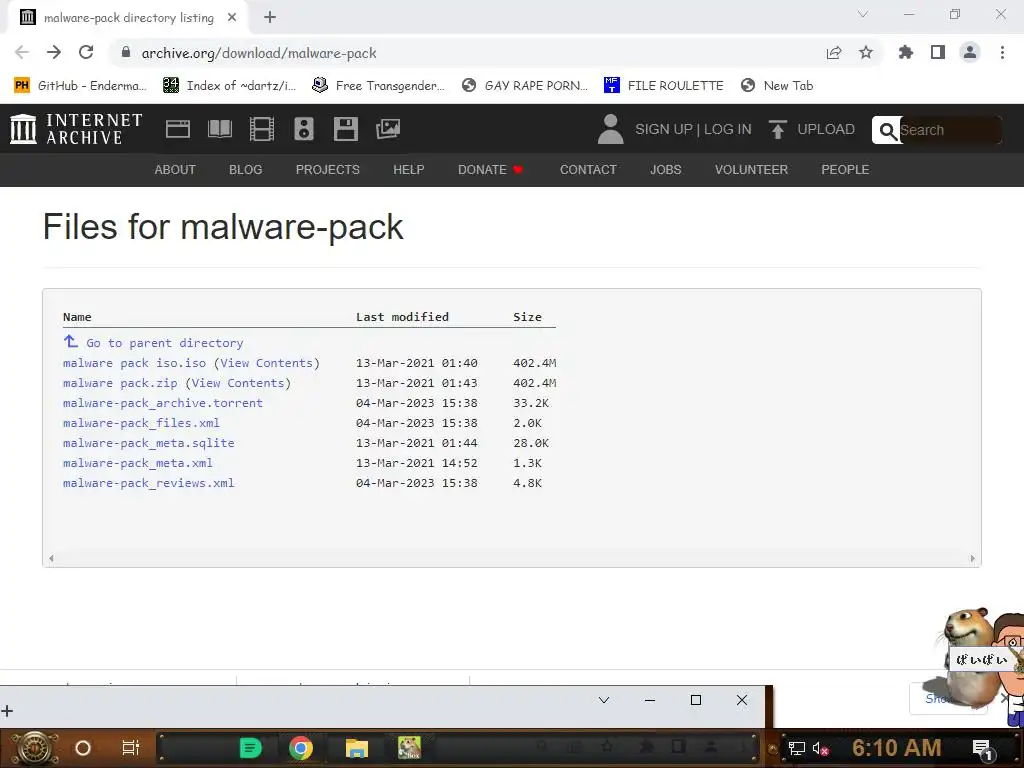The image size is (1024, 768).
Task: Click muted volume tray icon
Action: point(821,748)
